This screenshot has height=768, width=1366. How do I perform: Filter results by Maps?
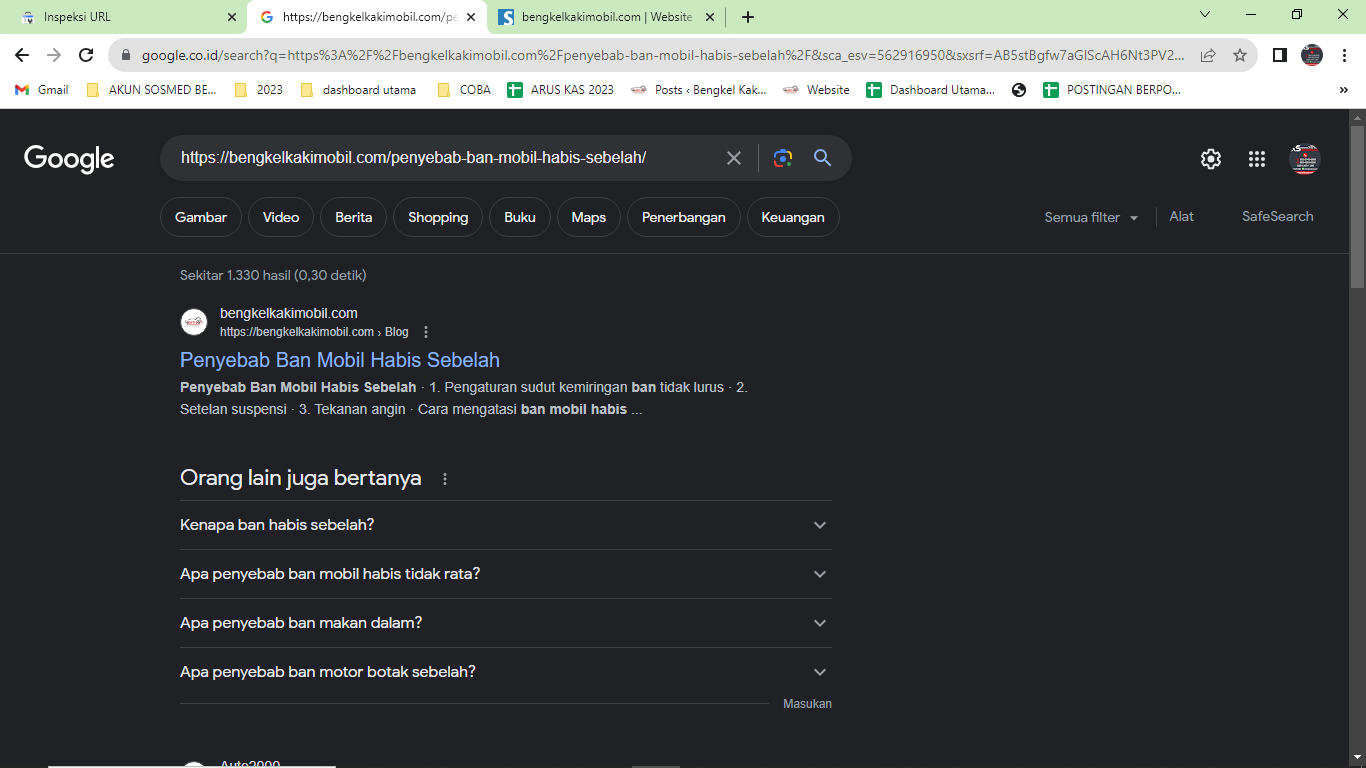(x=589, y=217)
